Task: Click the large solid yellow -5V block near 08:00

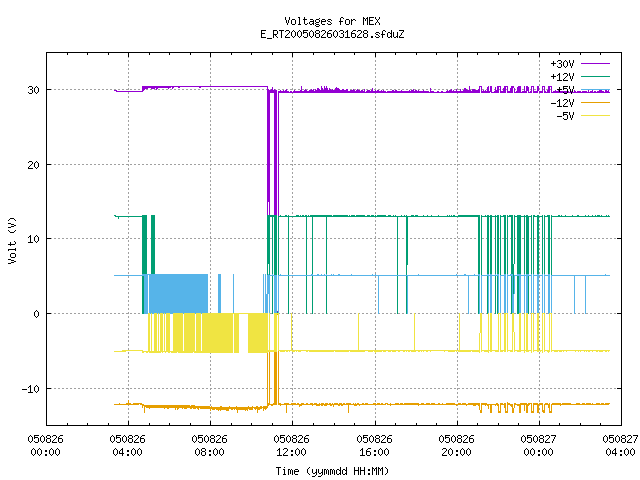Action: [220, 333]
